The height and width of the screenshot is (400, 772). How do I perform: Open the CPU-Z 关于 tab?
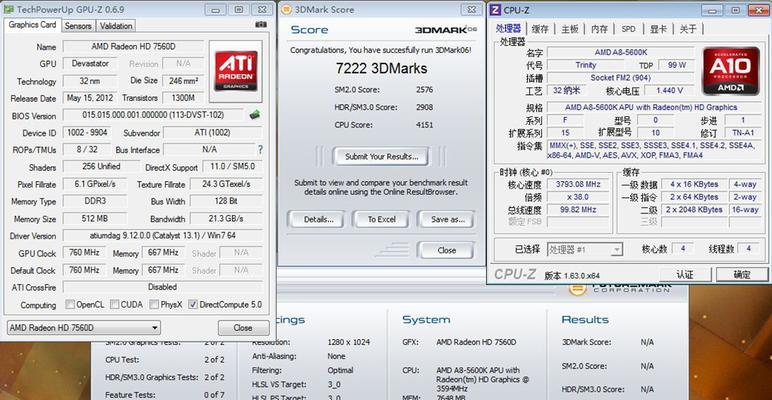point(688,29)
